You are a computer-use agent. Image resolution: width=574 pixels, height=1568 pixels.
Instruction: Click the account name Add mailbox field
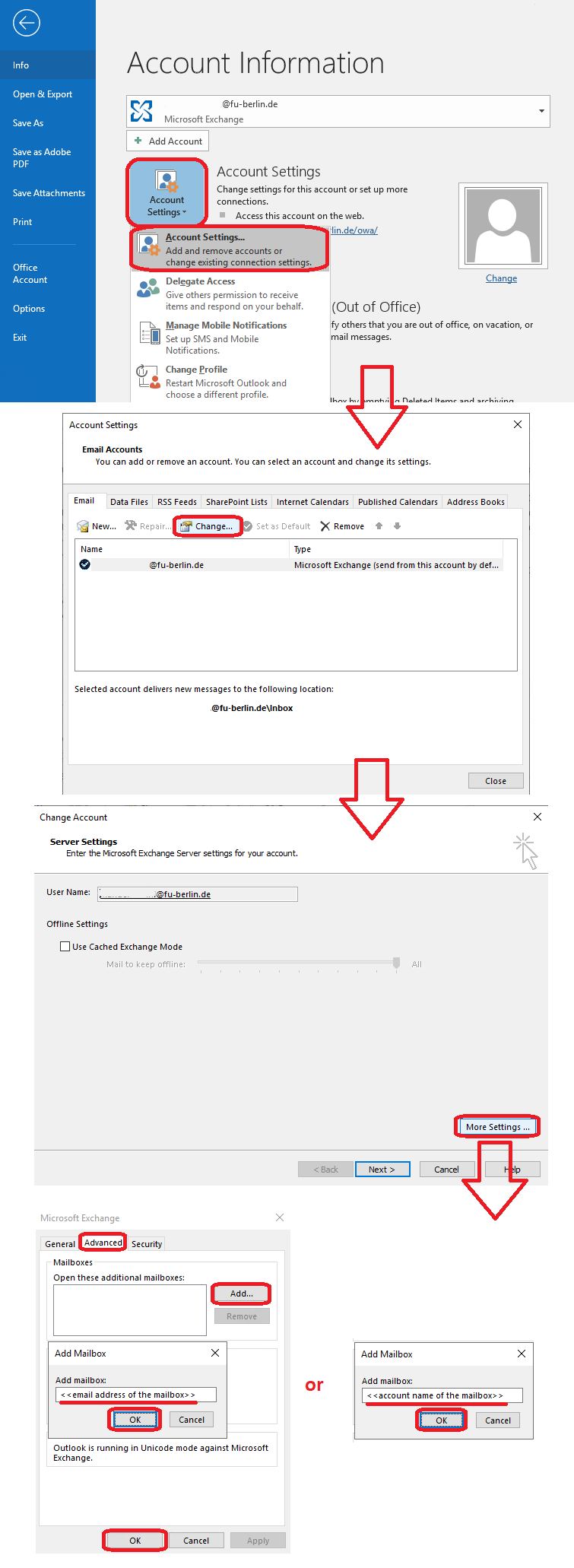click(x=442, y=1395)
